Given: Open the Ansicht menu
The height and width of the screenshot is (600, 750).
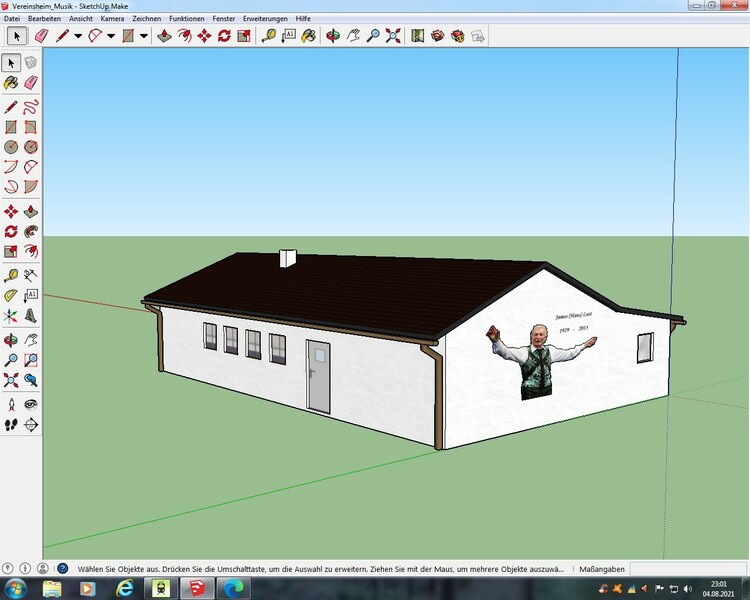Looking at the screenshot, I should pos(81,19).
